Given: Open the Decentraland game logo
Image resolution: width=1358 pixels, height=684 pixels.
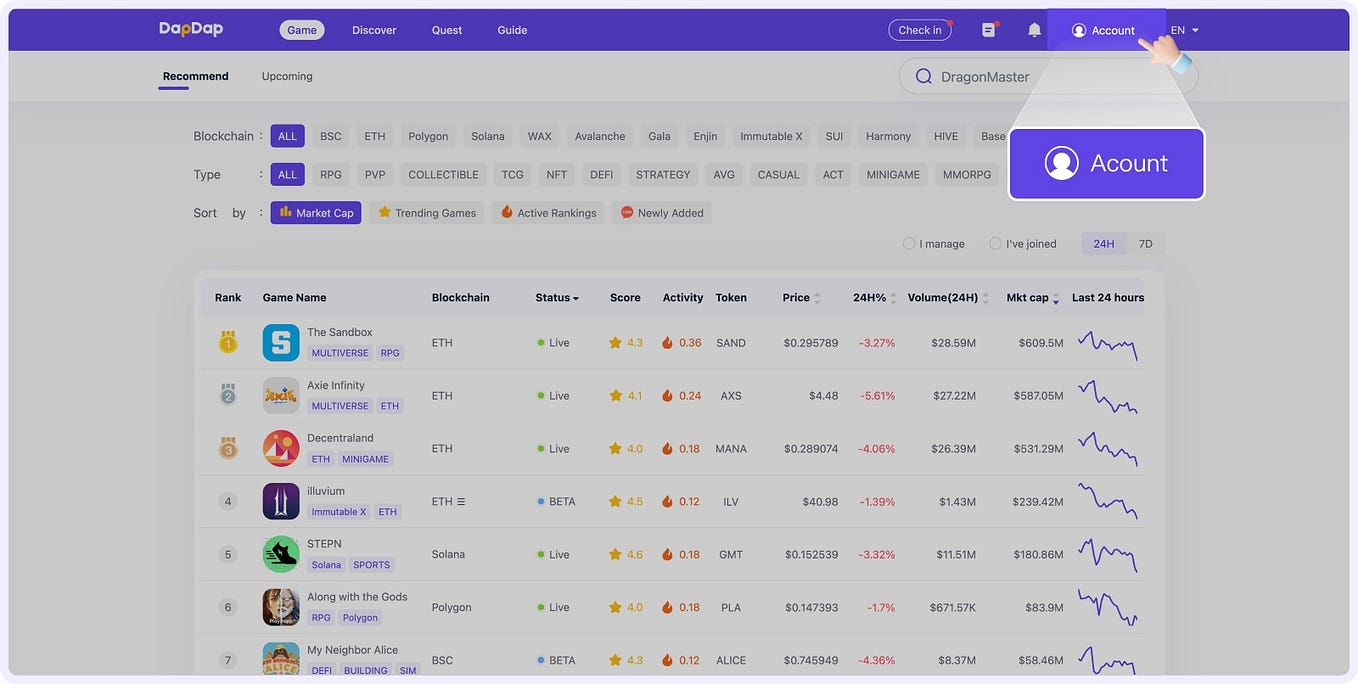Looking at the screenshot, I should click(x=281, y=449).
